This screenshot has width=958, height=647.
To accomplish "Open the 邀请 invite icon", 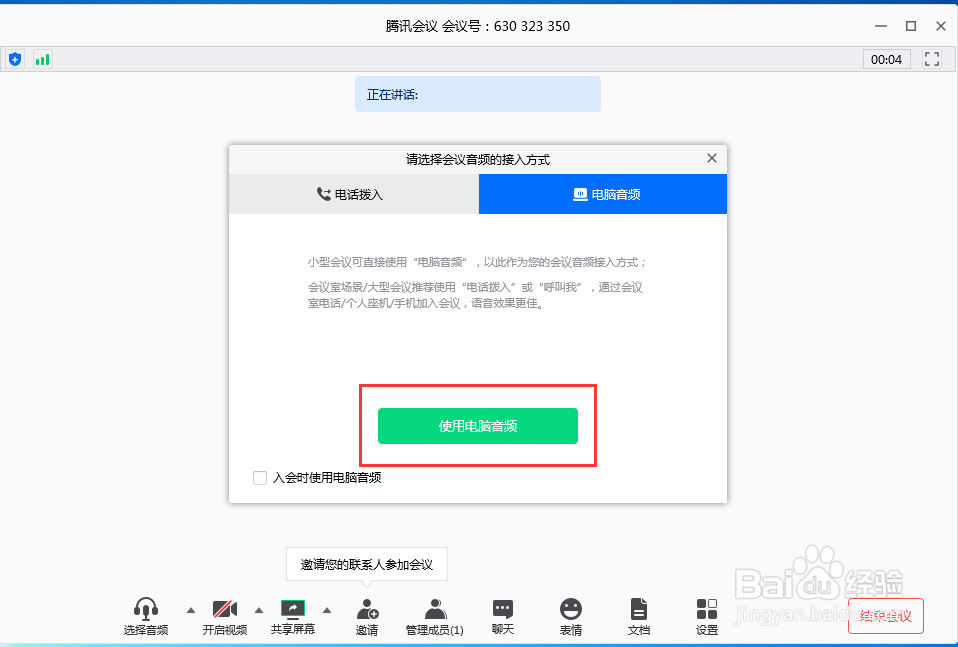I will point(367,616).
